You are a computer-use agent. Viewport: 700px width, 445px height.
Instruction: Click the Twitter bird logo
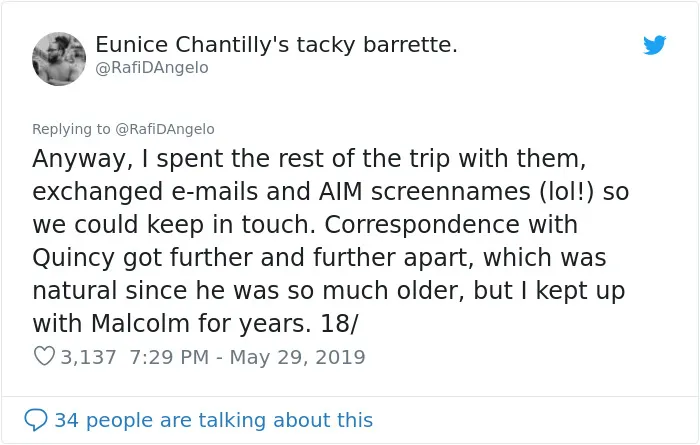[654, 45]
